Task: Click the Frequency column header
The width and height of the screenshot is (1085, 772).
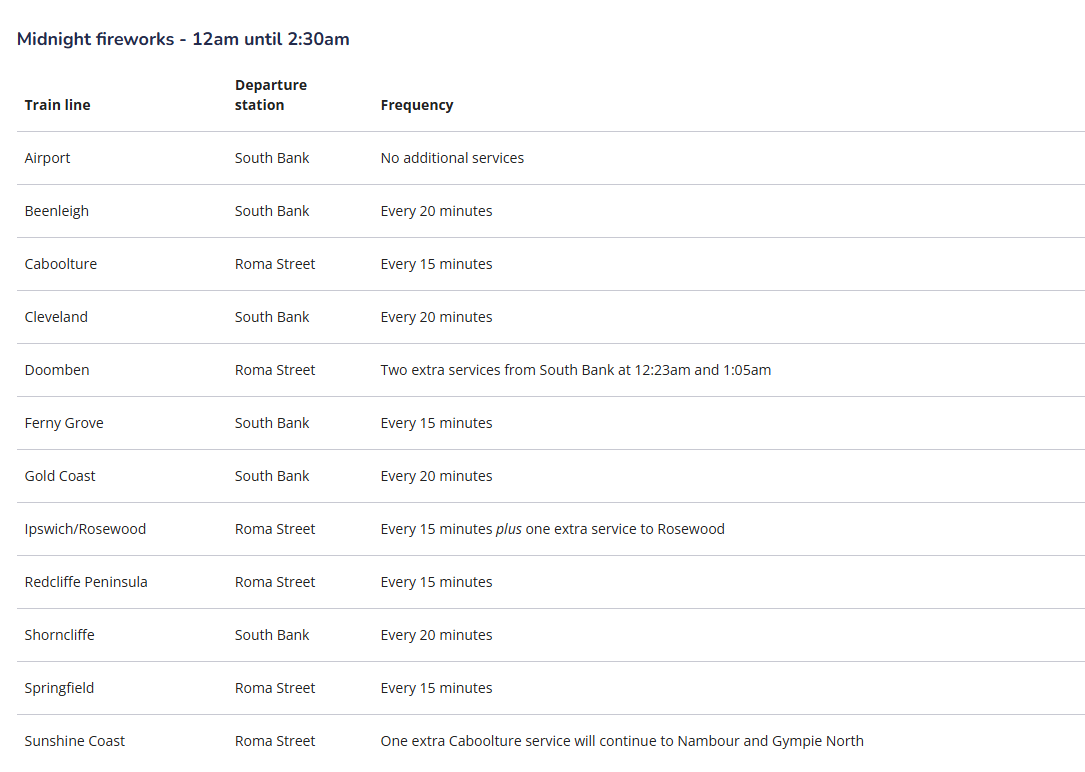Action: (417, 105)
